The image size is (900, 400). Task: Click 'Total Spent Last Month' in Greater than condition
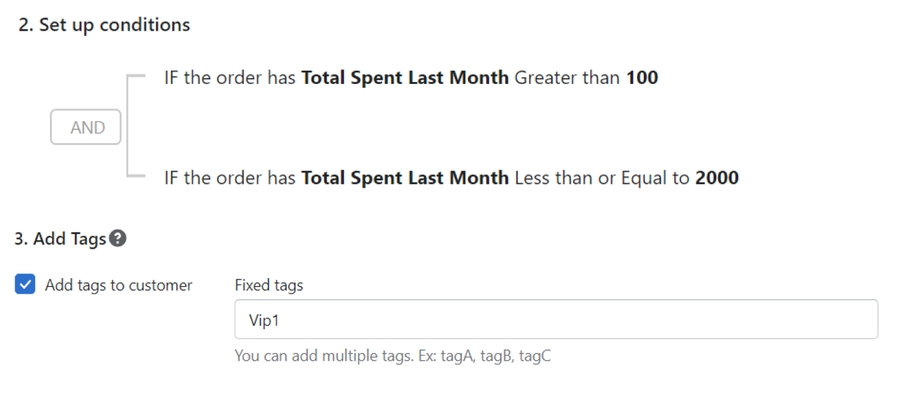coord(405,77)
